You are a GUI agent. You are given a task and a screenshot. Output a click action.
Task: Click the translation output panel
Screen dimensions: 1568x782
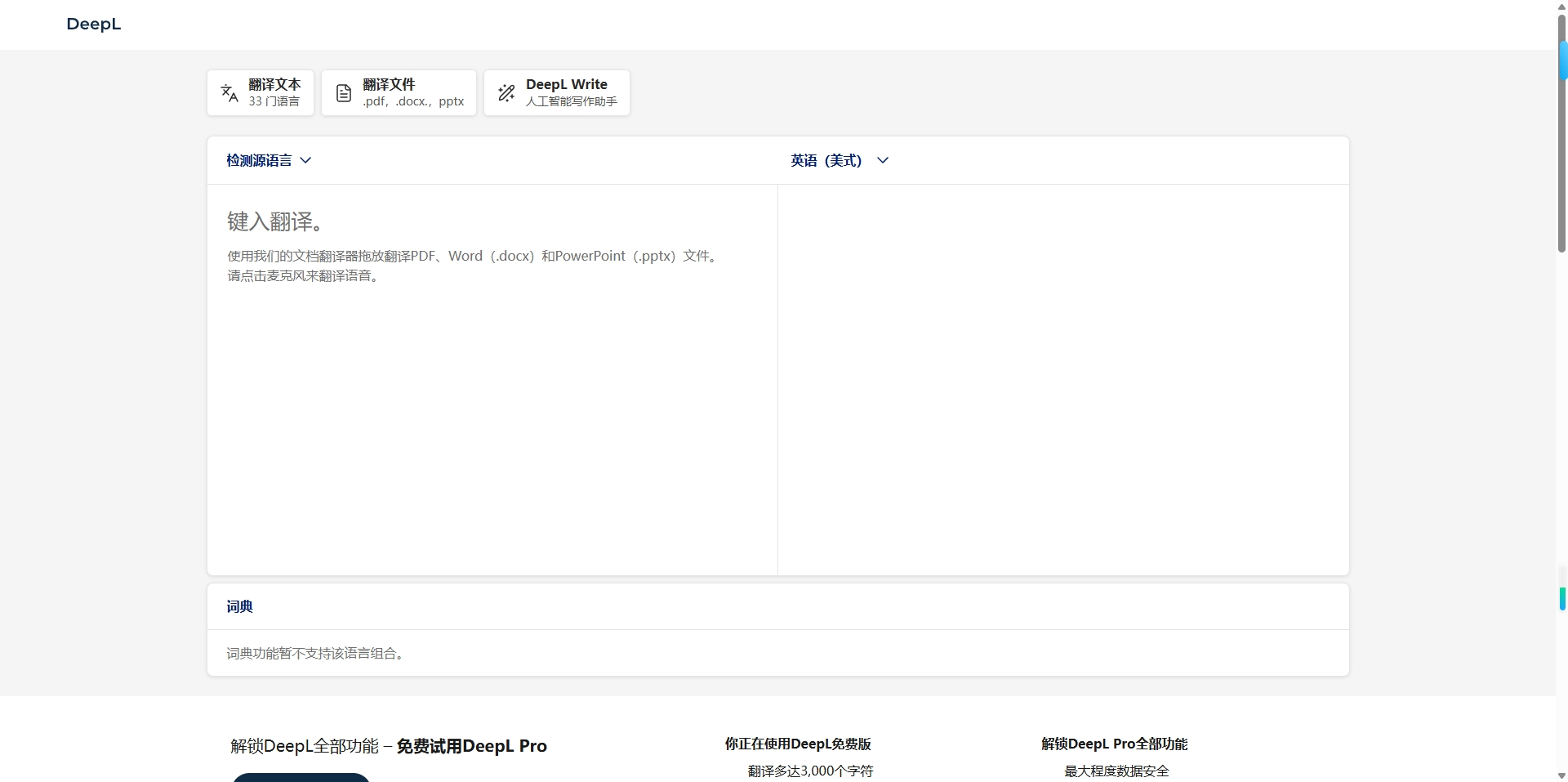(1063, 379)
